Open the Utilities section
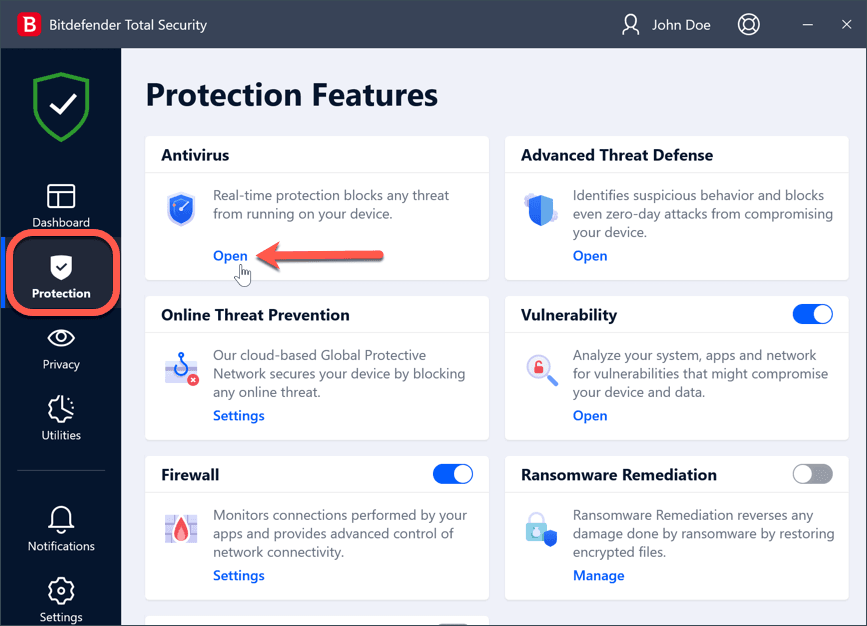Image resolution: width=867 pixels, height=626 pixels. pos(61,418)
